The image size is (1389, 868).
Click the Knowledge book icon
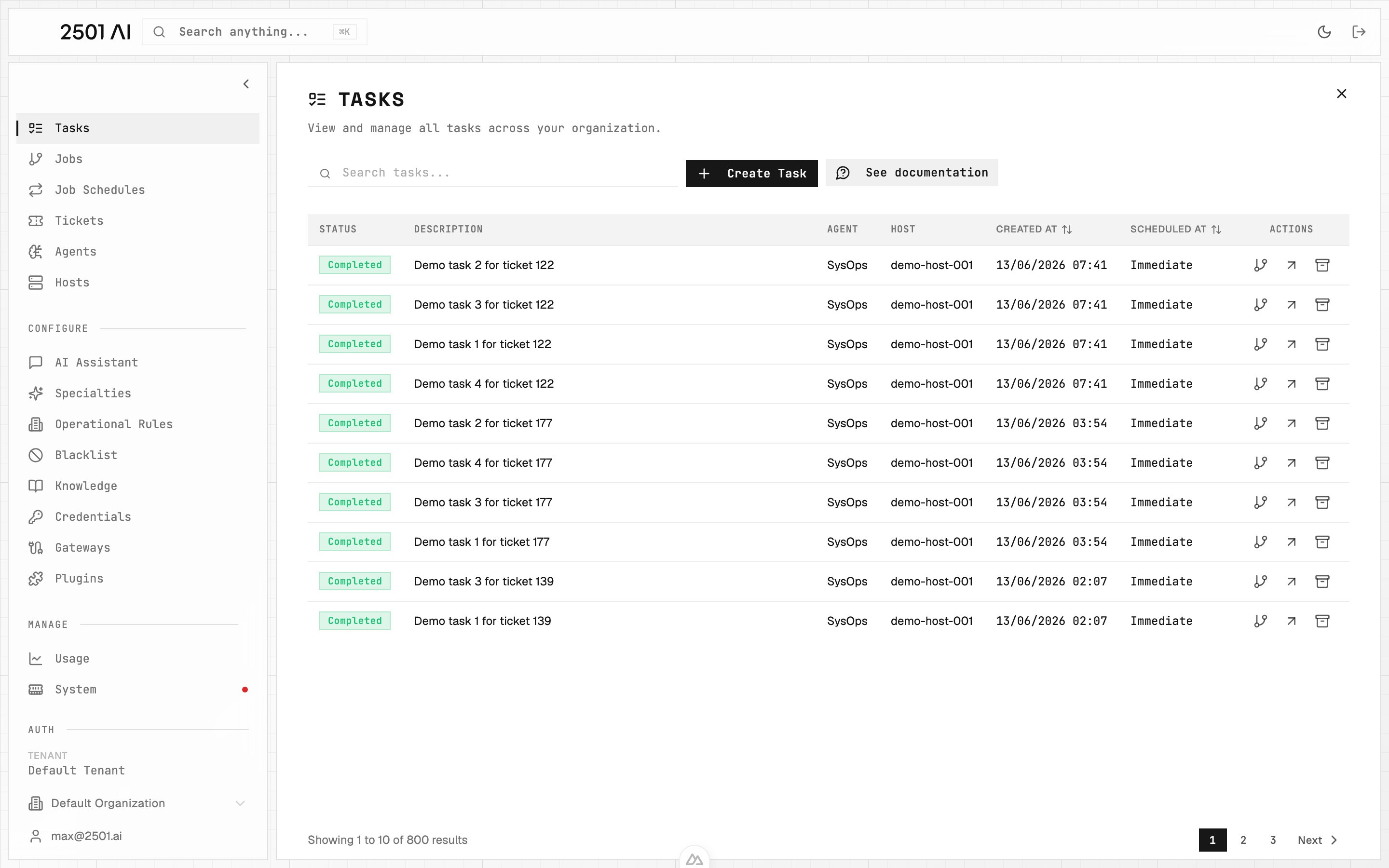tap(36, 486)
